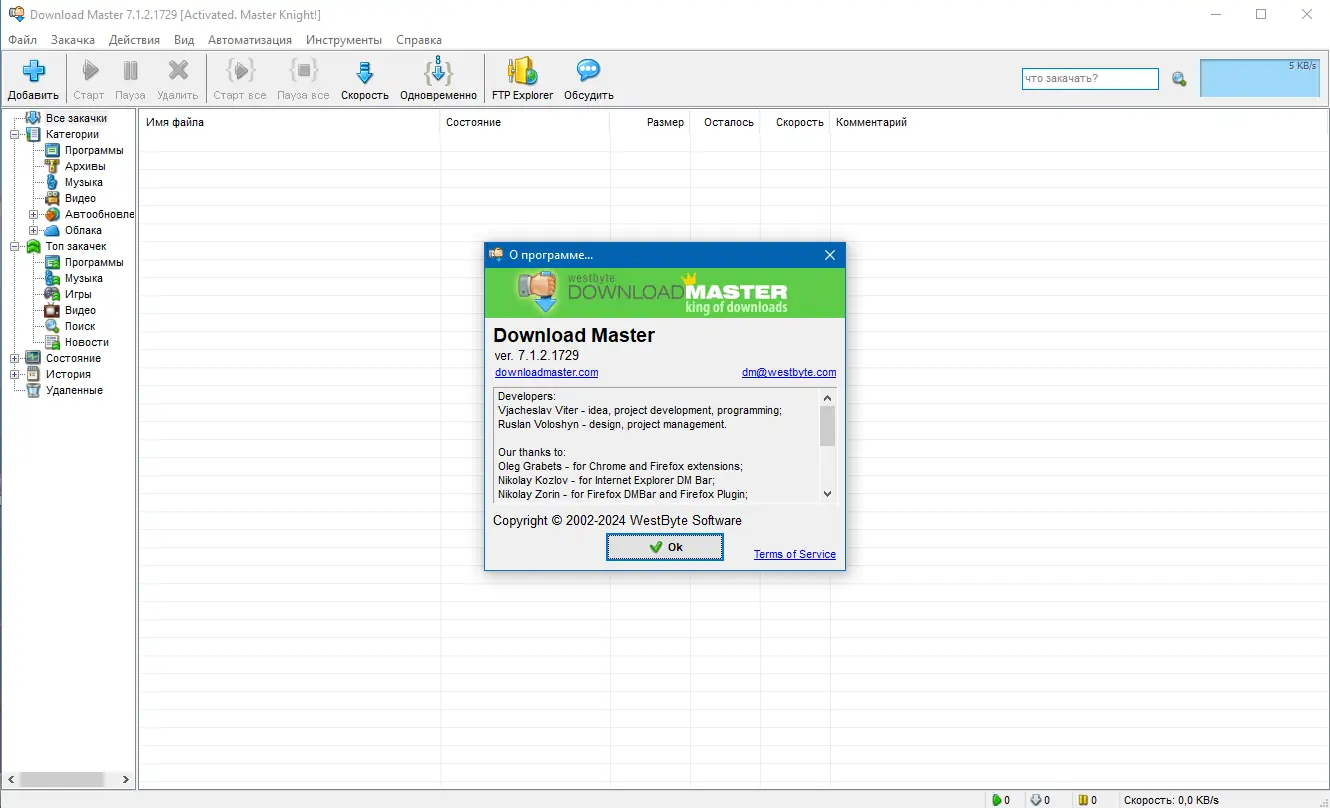This screenshot has width=1330, height=808.
Task: Click the Пауза все toolbar icon
Action: 303,71
